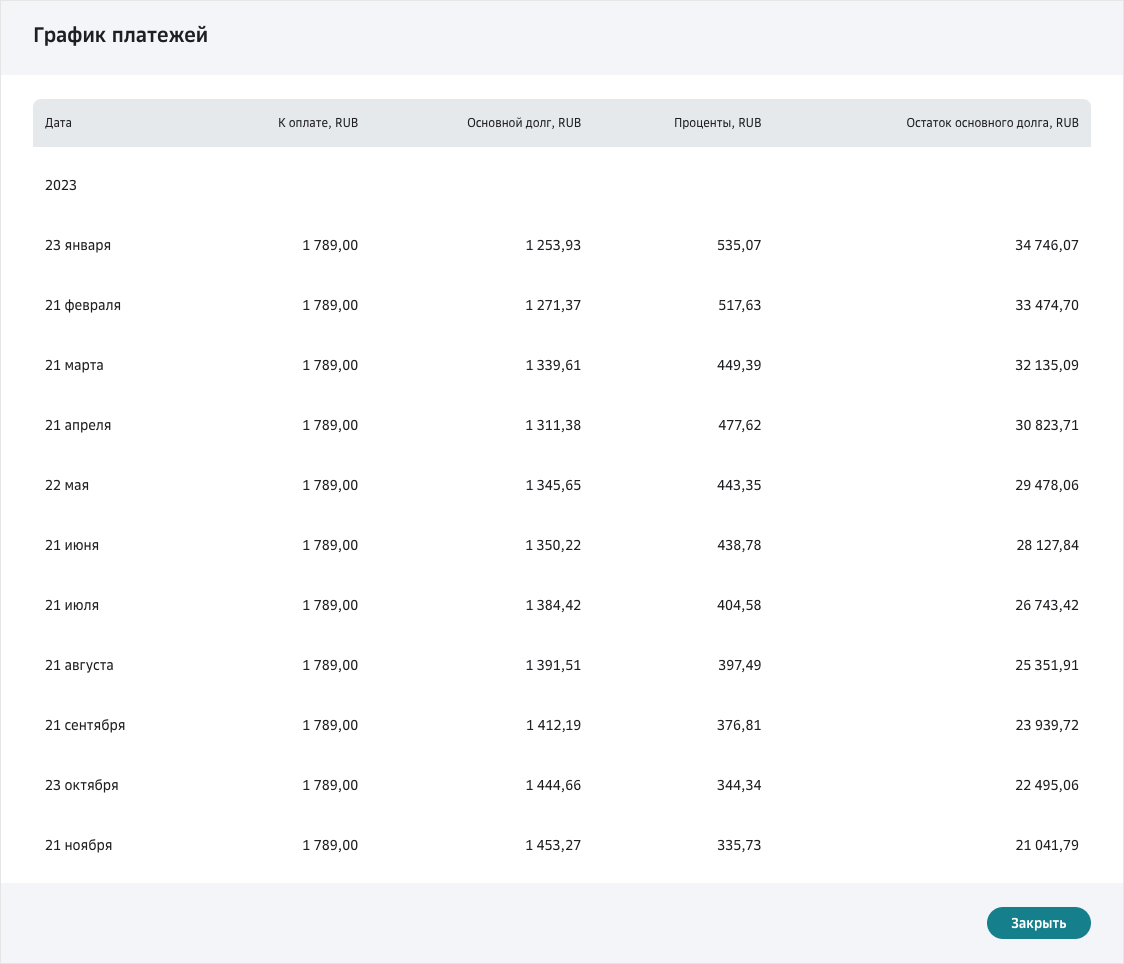Click the Дата column header
Image resolution: width=1124 pixels, height=964 pixels.
click(59, 123)
